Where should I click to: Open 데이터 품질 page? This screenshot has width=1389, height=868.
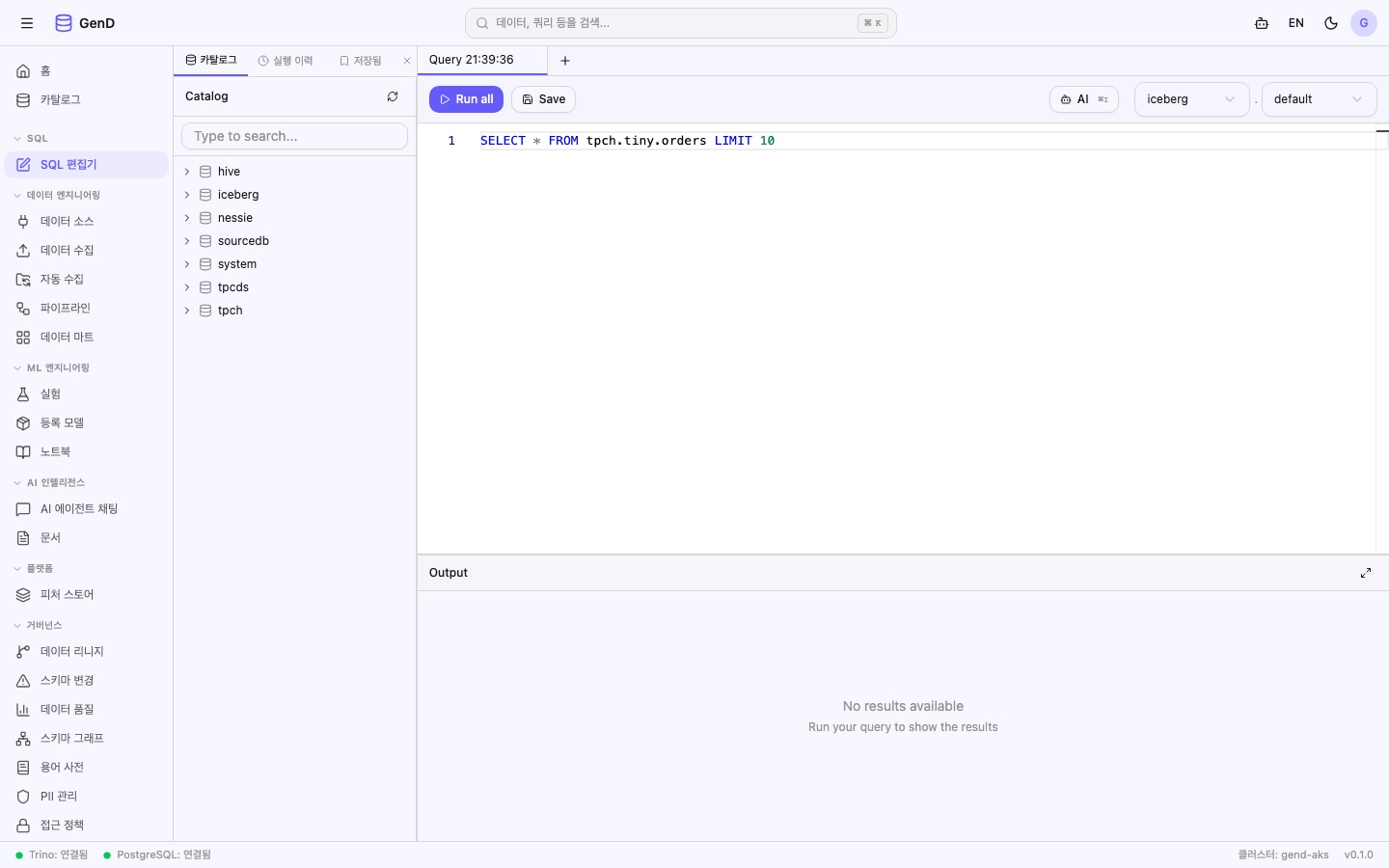pyautogui.click(x=87, y=710)
